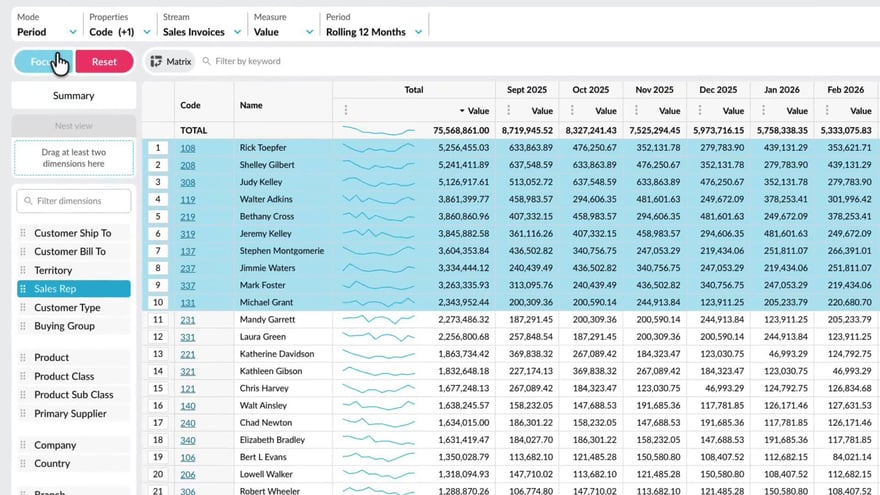Click the sparkline for Mandy Garrett
This screenshot has height=495, width=880.
pos(378,319)
